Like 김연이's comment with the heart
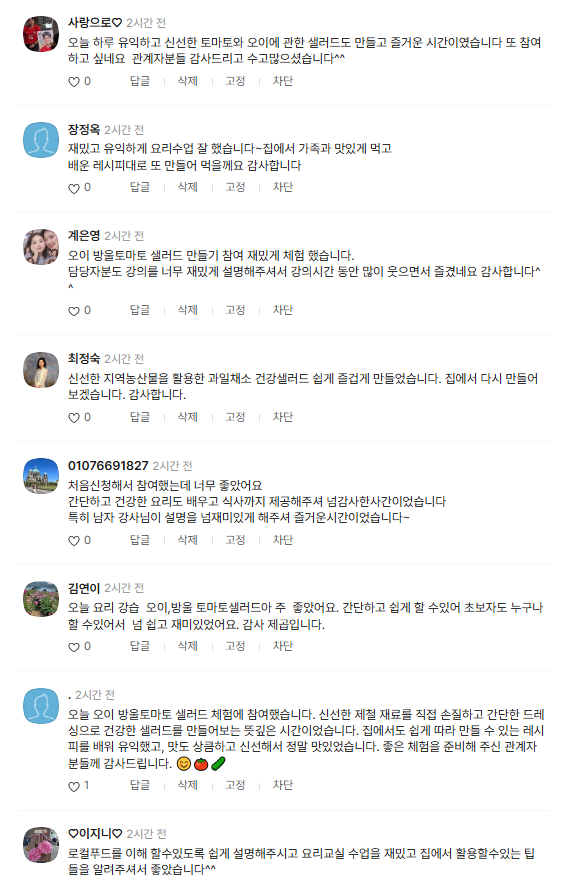The width and height of the screenshot is (563, 885). pos(74,647)
